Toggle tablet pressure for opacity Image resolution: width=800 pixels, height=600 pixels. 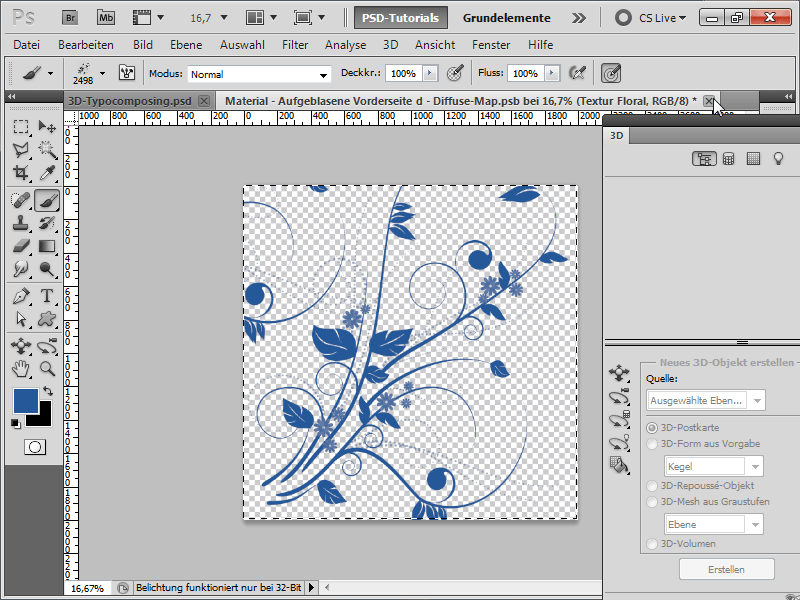455,73
